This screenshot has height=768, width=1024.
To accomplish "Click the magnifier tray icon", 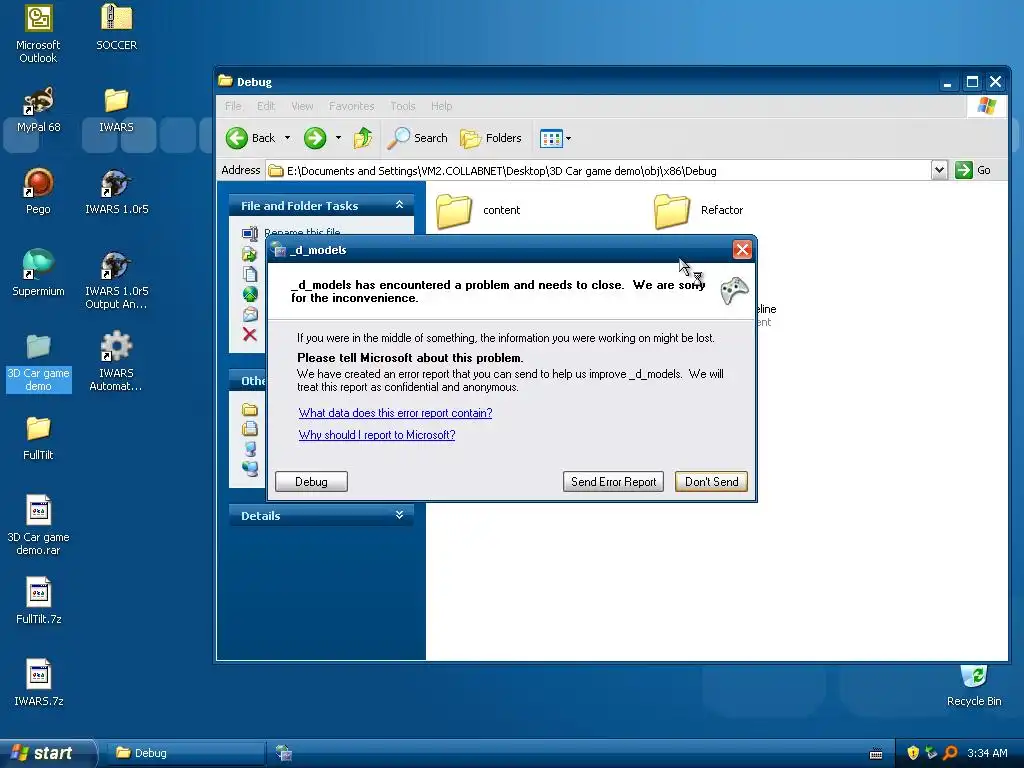I will point(950,753).
